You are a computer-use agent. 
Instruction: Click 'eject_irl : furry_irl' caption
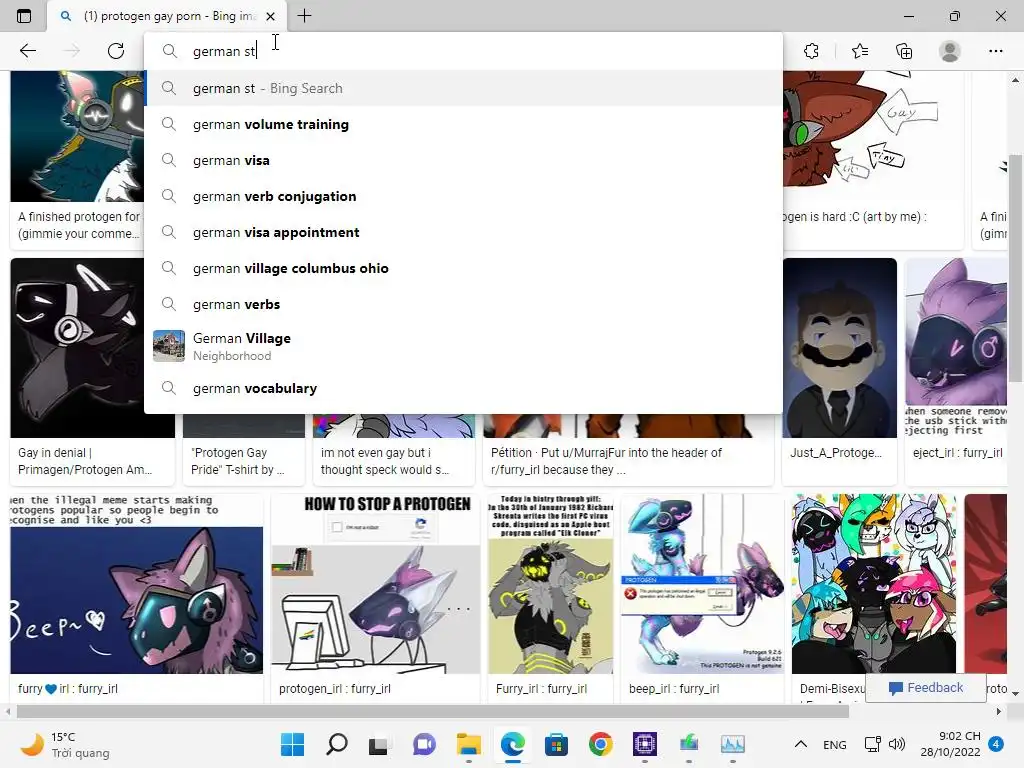(957, 452)
